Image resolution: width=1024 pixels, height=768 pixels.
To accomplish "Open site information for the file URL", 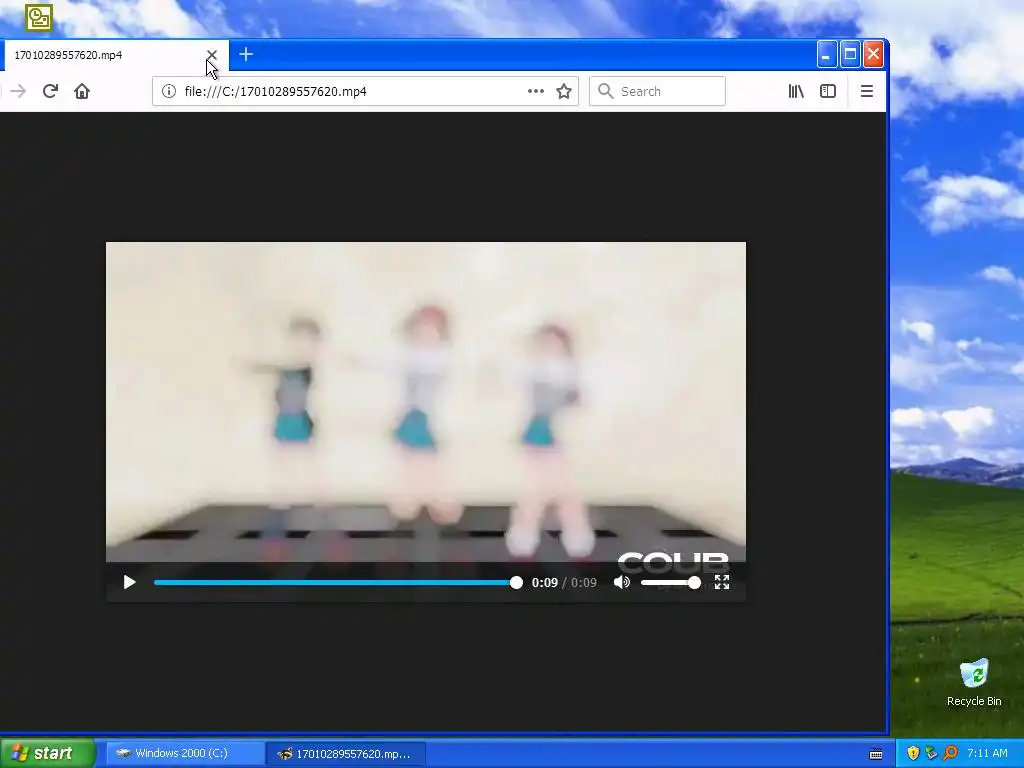I will click(168, 91).
